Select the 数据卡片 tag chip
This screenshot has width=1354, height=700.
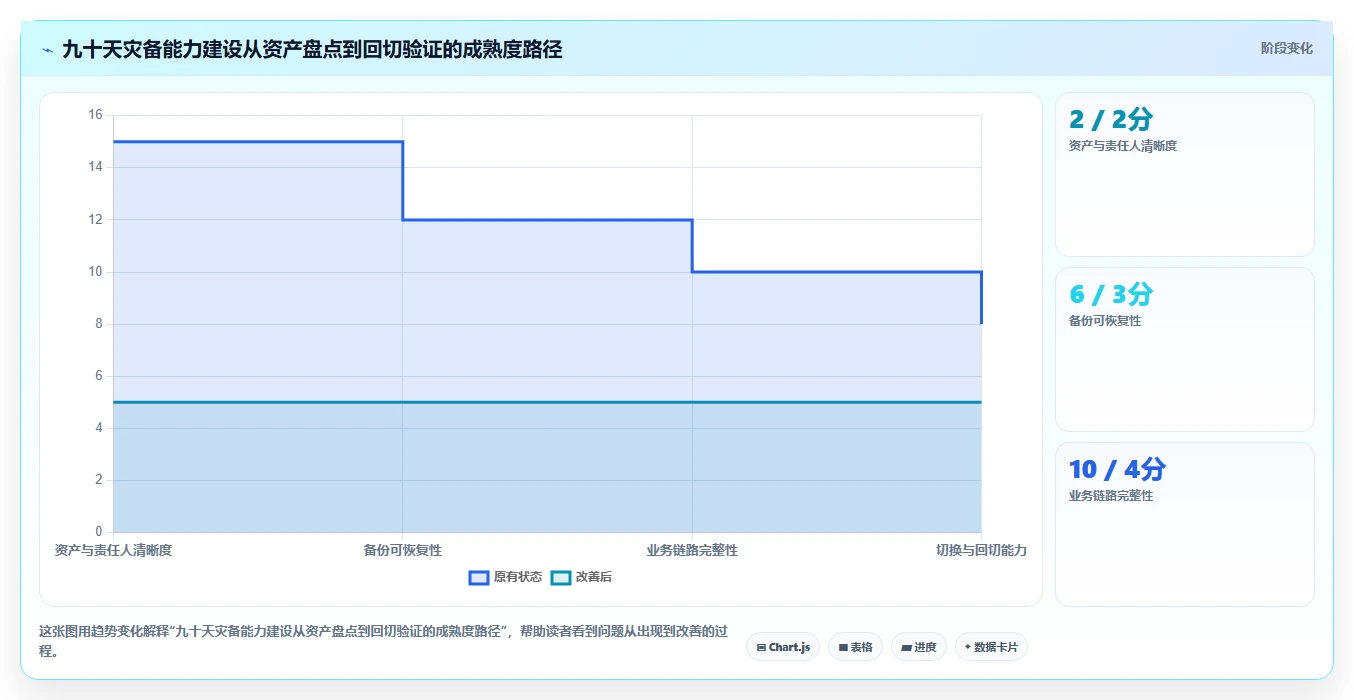tap(991, 647)
